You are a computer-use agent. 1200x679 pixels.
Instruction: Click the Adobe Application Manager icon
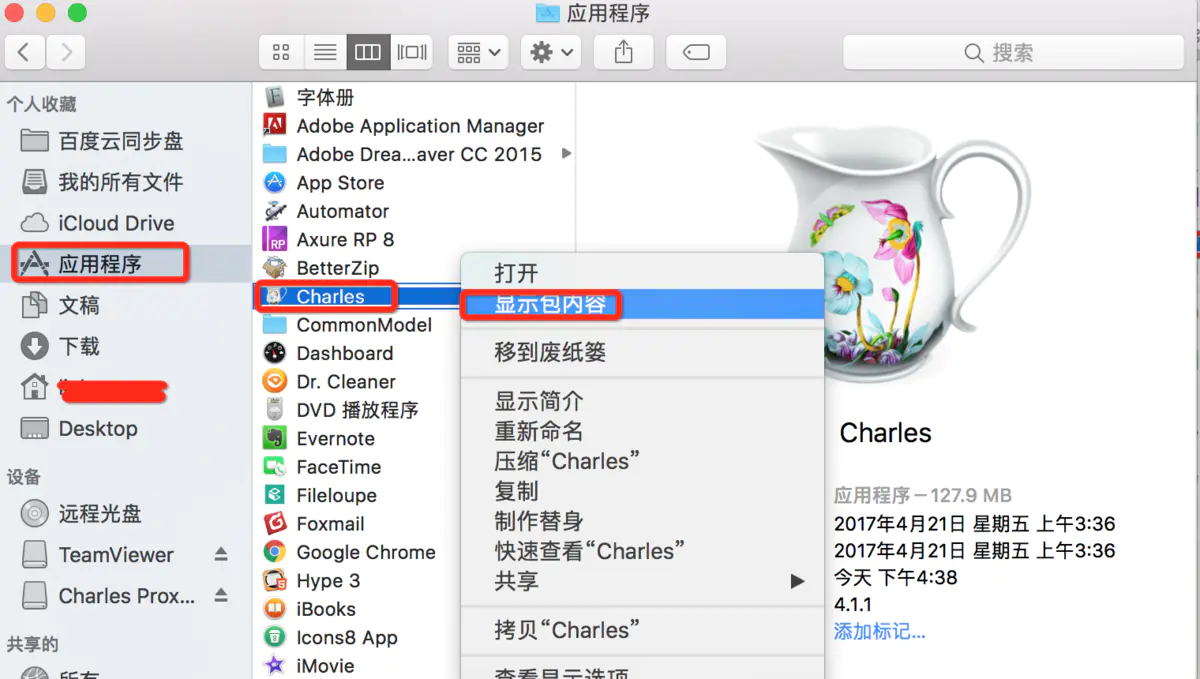[x=274, y=126]
